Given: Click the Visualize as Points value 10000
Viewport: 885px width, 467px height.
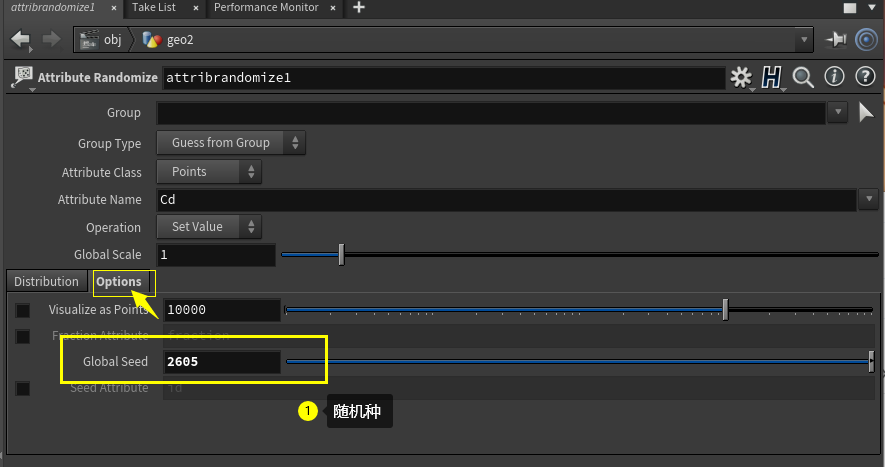Looking at the screenshot, I should [x=222, y=310].
